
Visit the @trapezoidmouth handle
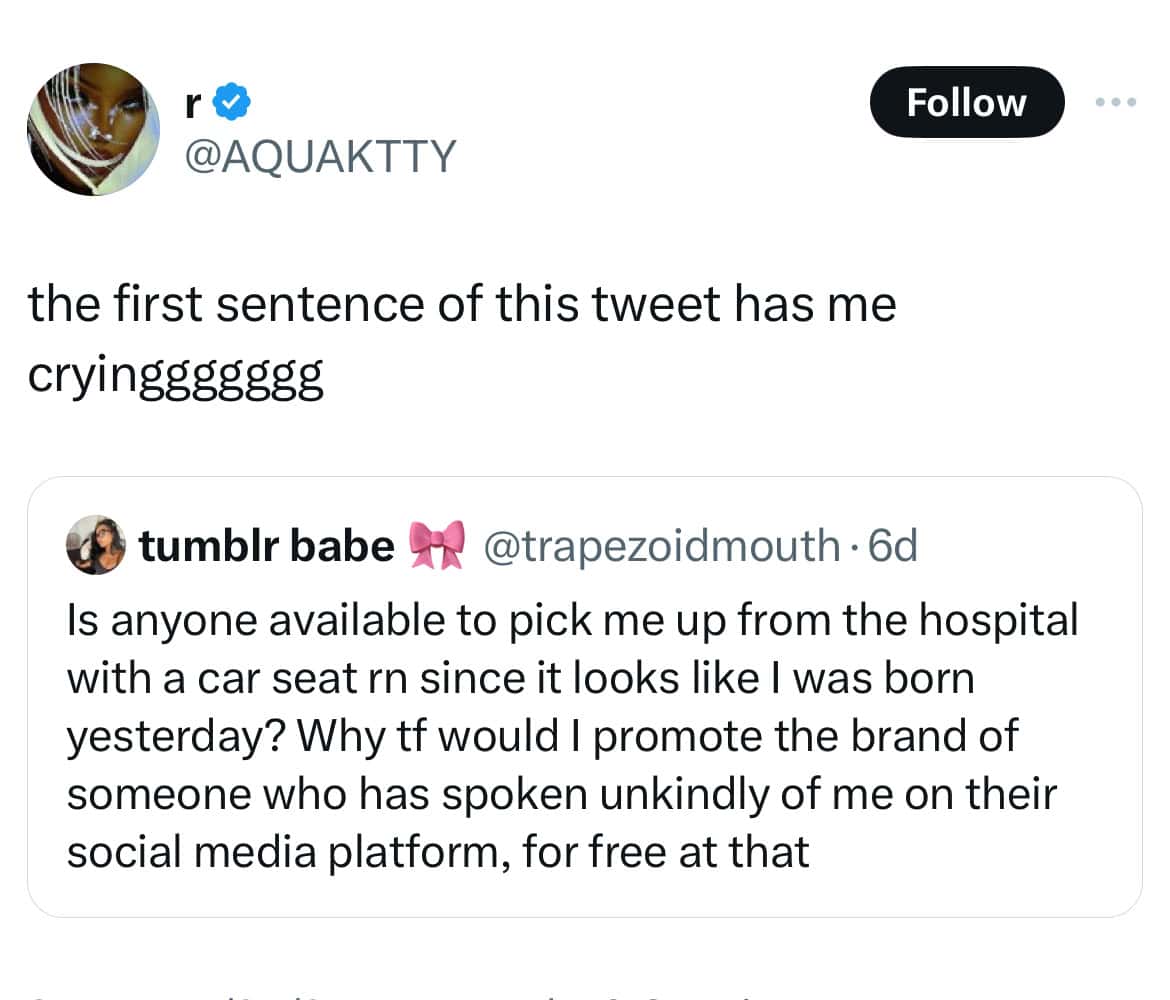(x=660, y=546)
